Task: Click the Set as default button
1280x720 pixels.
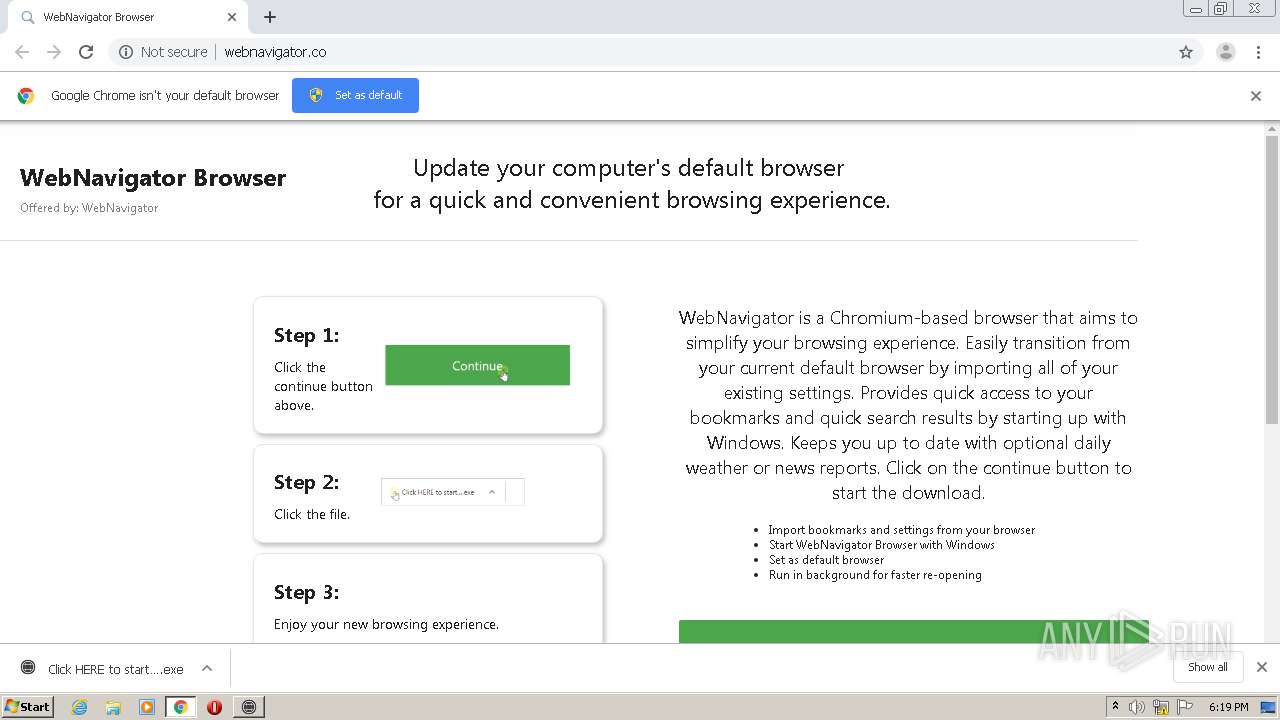Action: click(355, 95)
